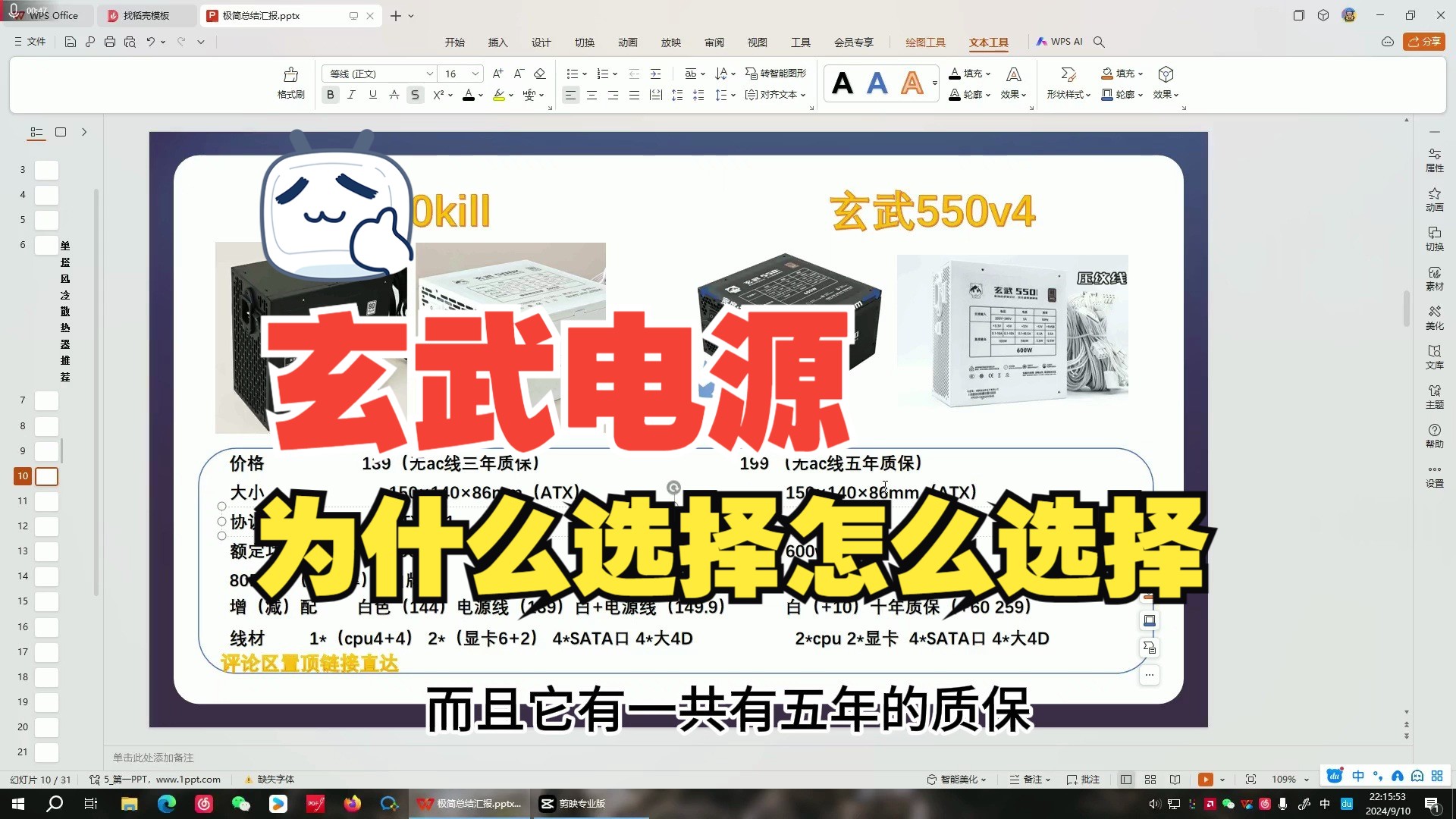This screenshot has width=1456, height=819.
Task: Open the Drawing Tools (绘图工具) tab
Action: (926, 42)
